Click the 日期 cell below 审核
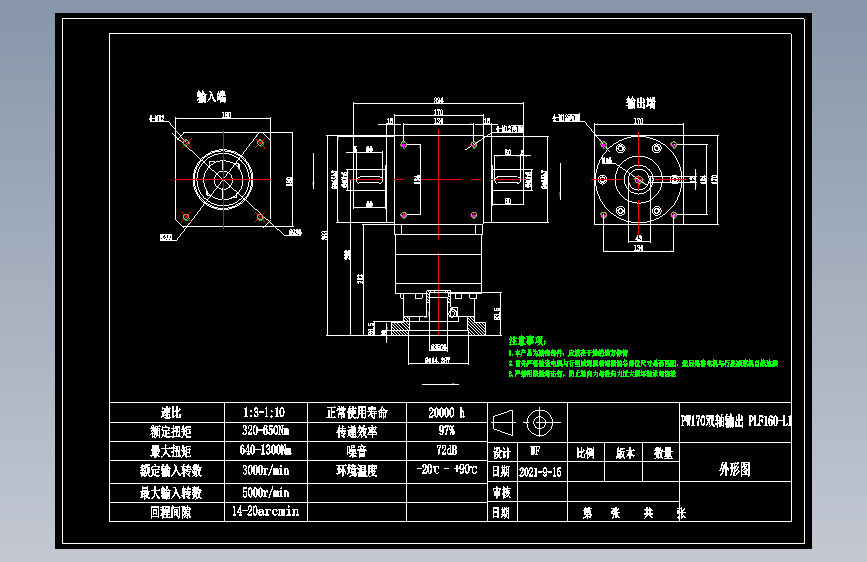Screen dimensions: 867x562 pos(502,512)
